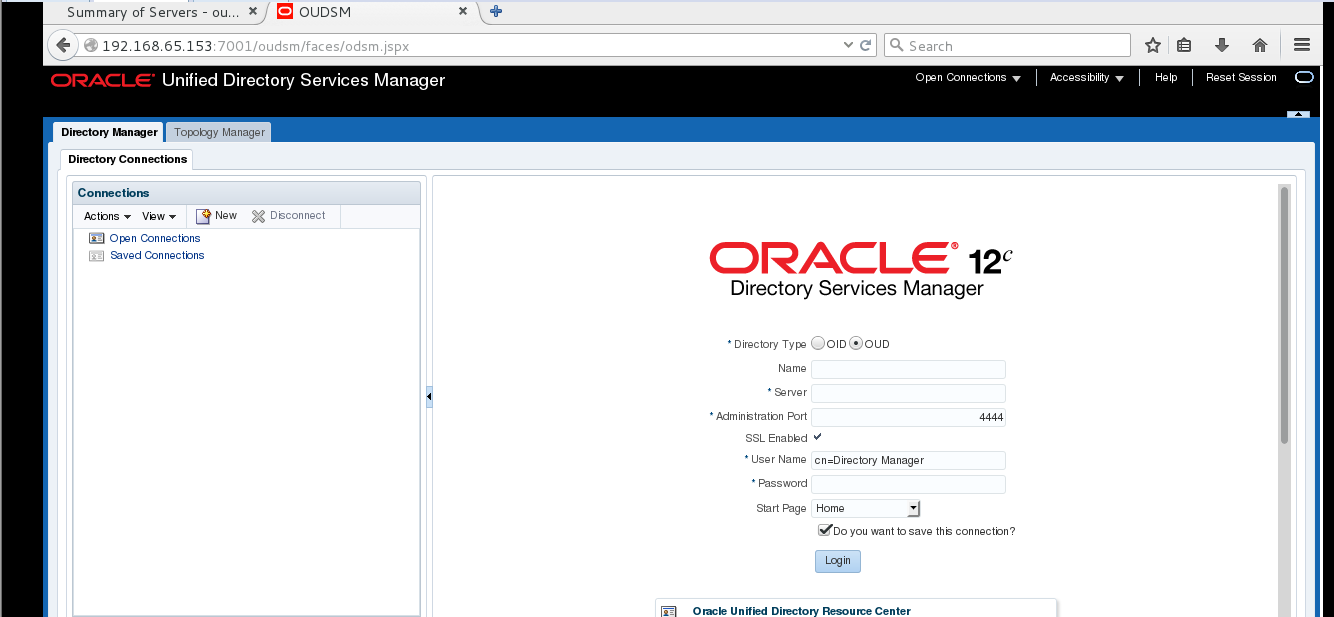1334x617 pixels.
Task: Select the Saved Connections tree icon
Action: [x=96, y=255]
